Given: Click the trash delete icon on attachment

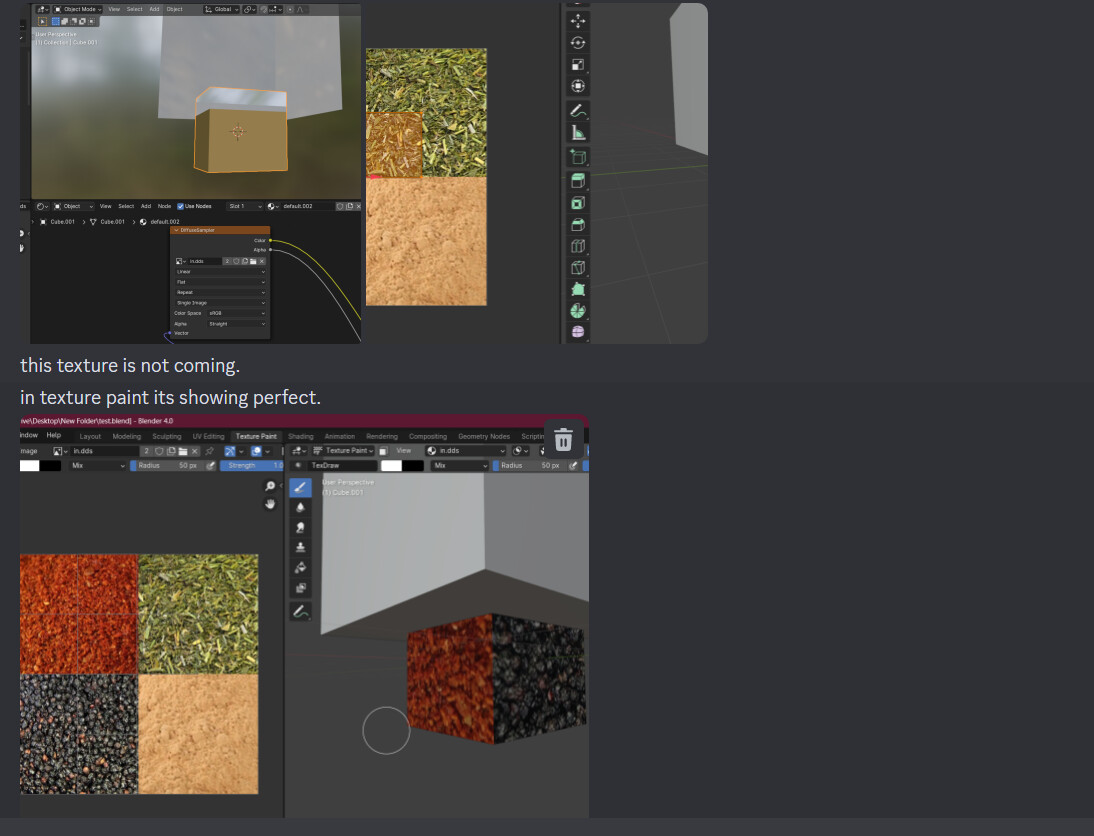Looking at the screenshot, I should (563, 440).
